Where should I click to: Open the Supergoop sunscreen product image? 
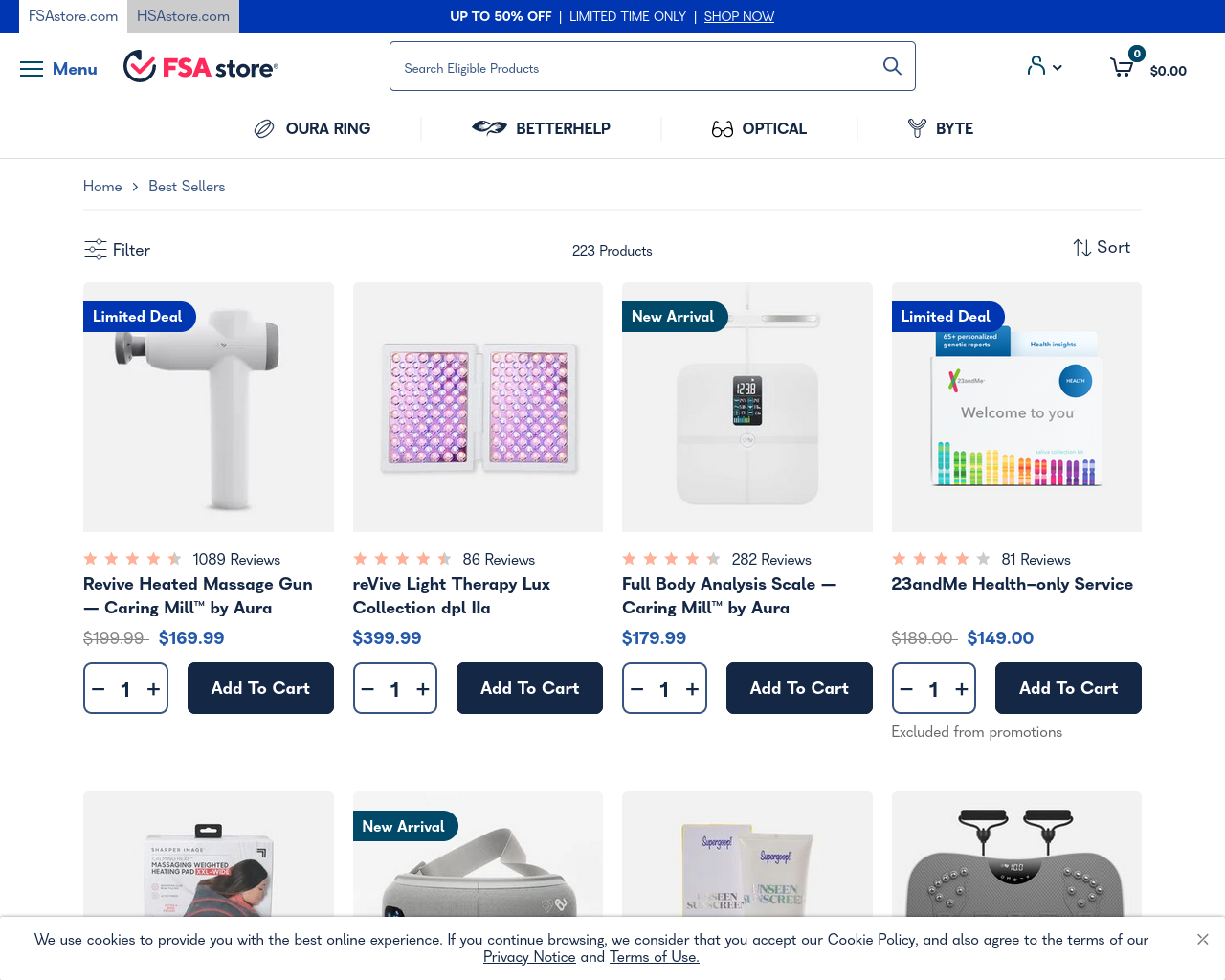(x=747, y=854)
